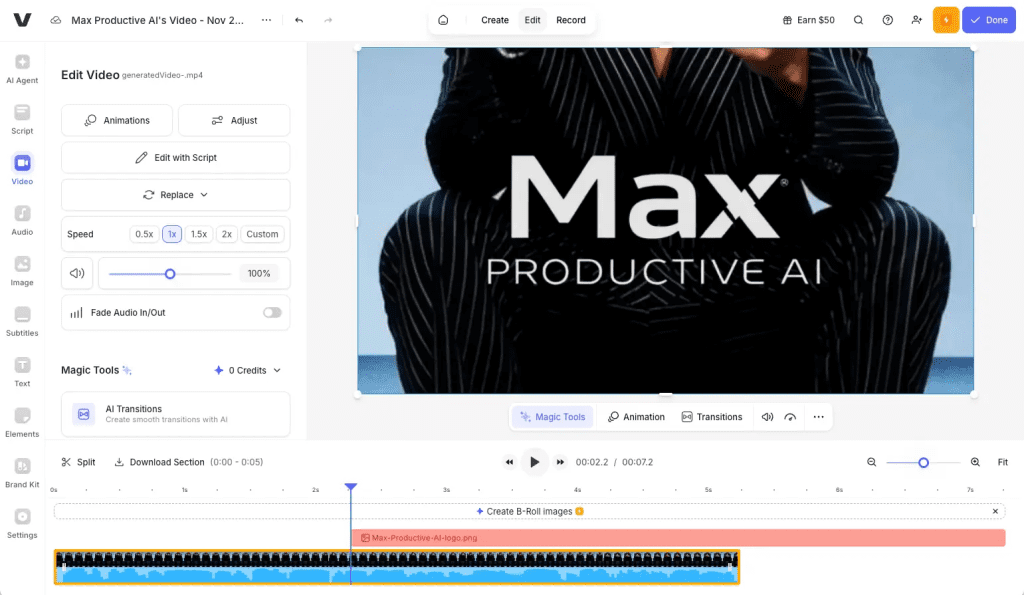Click the search magnifier icon in header
1024x595 pixels.
[x=858, y=20]
